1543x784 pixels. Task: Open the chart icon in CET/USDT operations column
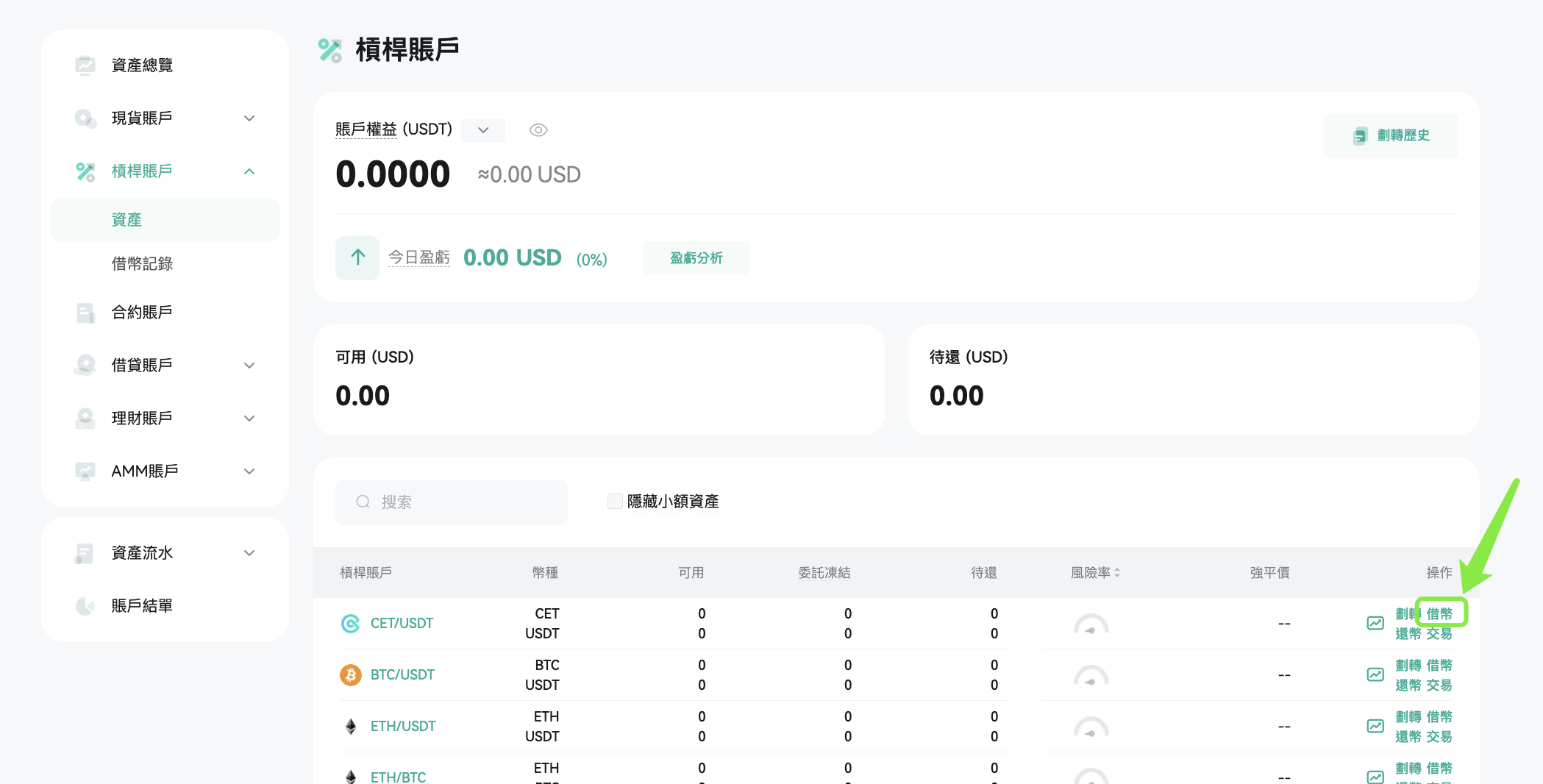click(1375, 623)
